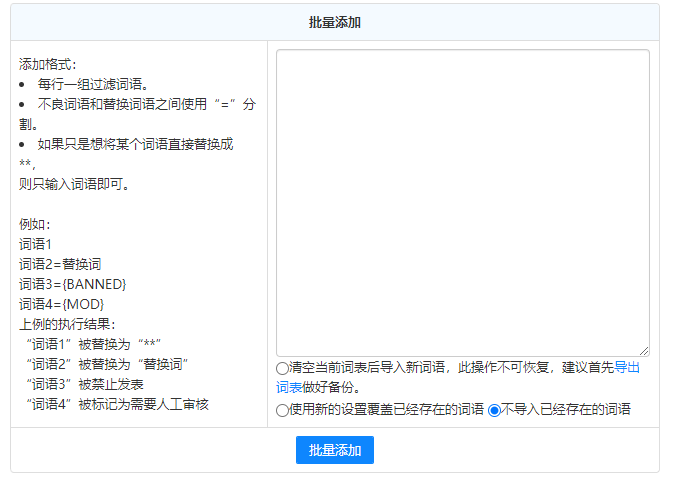Choose the "使用新的设置覆盖已经存在的词语" radio button

point(283,410)
